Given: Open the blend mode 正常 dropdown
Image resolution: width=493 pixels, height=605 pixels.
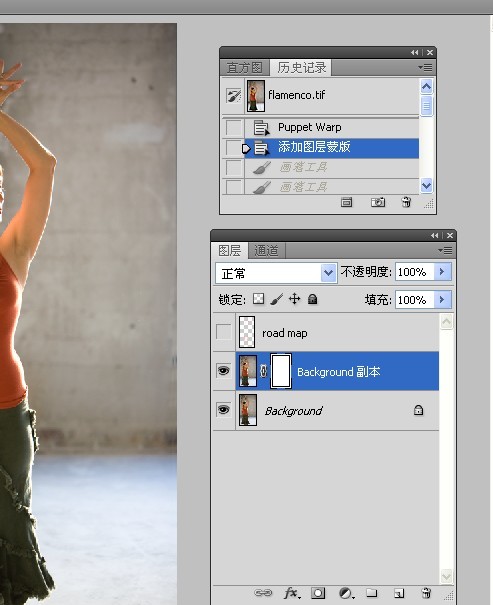Looking at the screenshot, I should 276,274.
